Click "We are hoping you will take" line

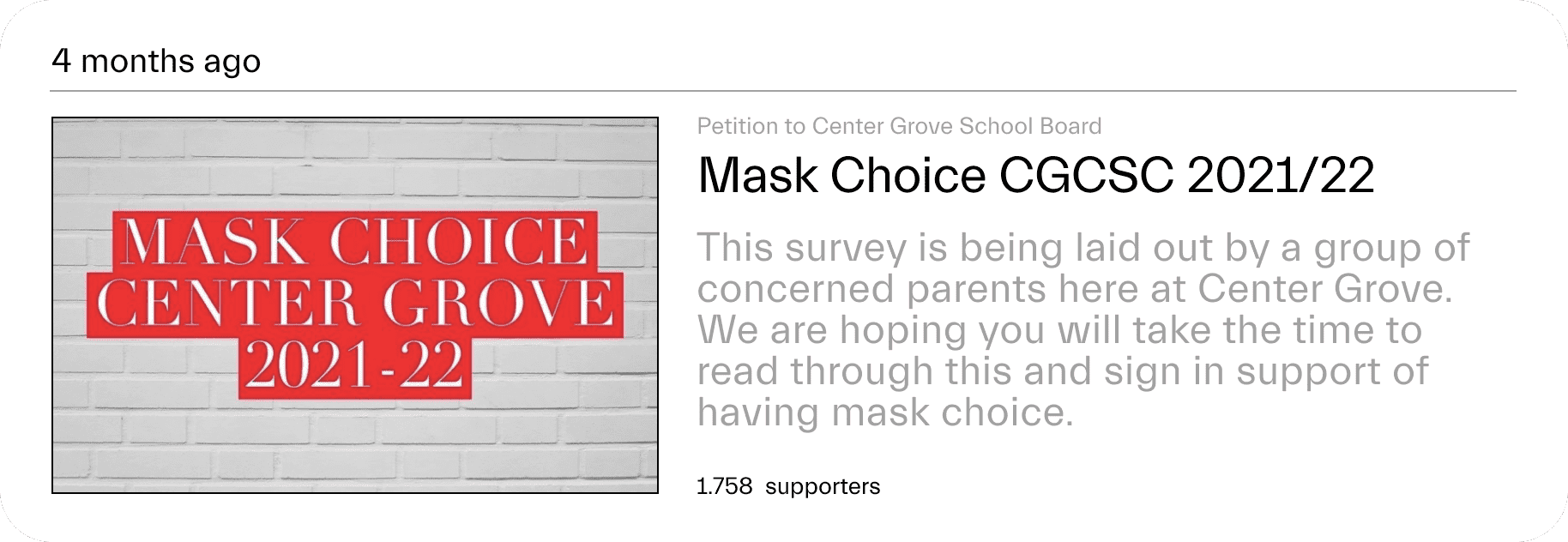pyautogui.click(x=1058, y=330)
